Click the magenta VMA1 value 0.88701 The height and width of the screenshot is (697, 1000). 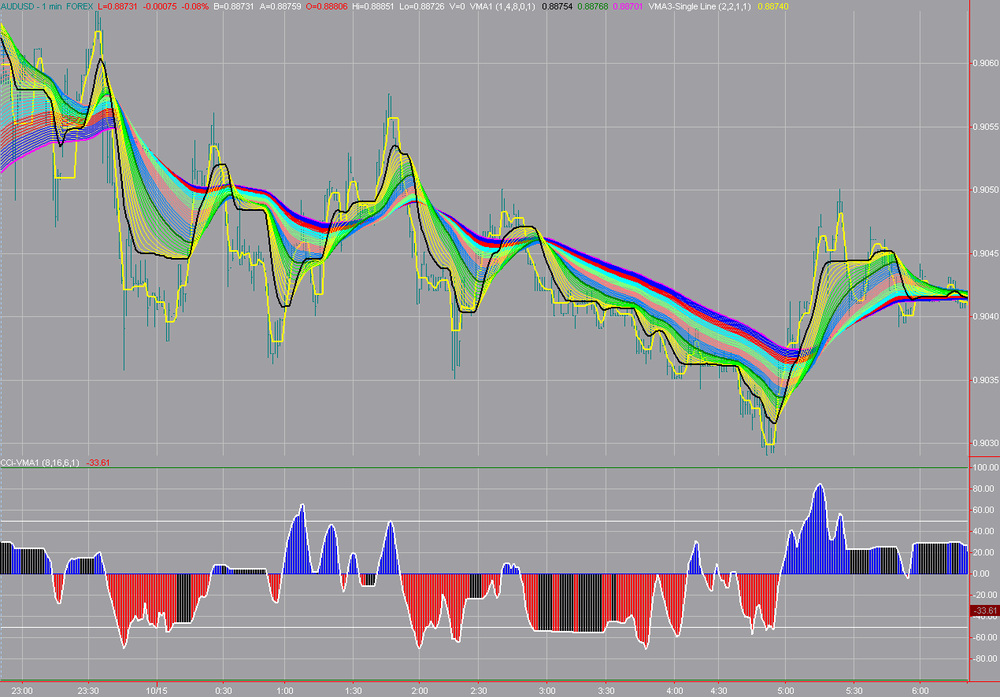click(628, 6)
